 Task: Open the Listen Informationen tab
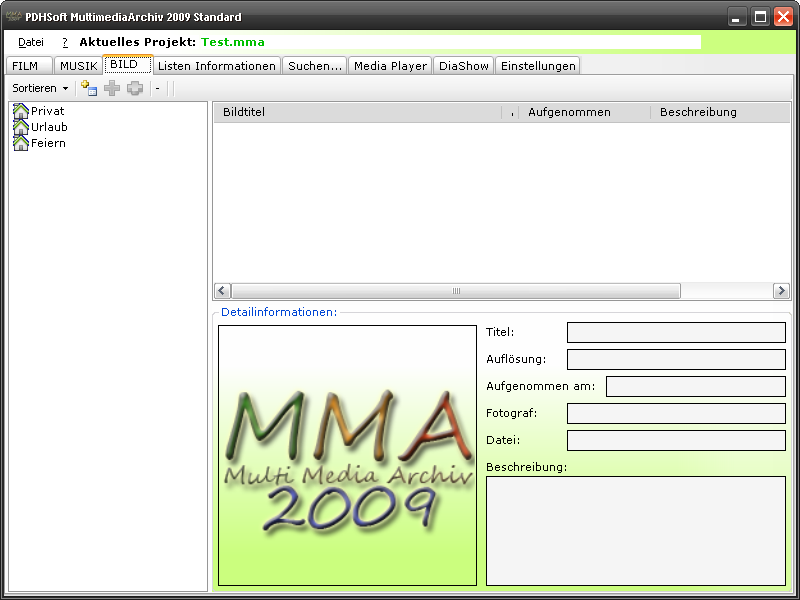(217, 66)
